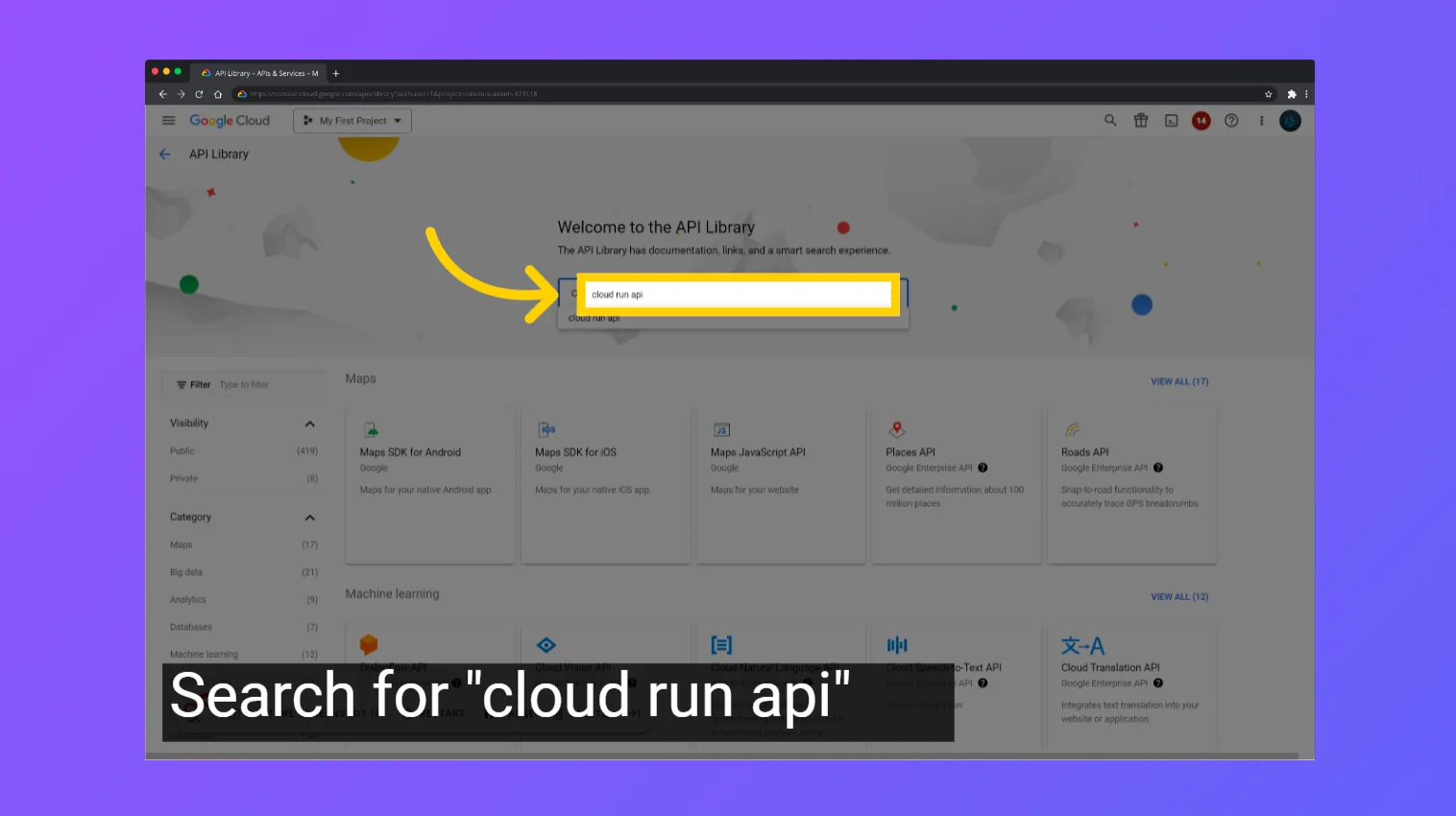Click the Roads API enterprise help icon
Screen dimensions: 1456x816
(1158, 468)
